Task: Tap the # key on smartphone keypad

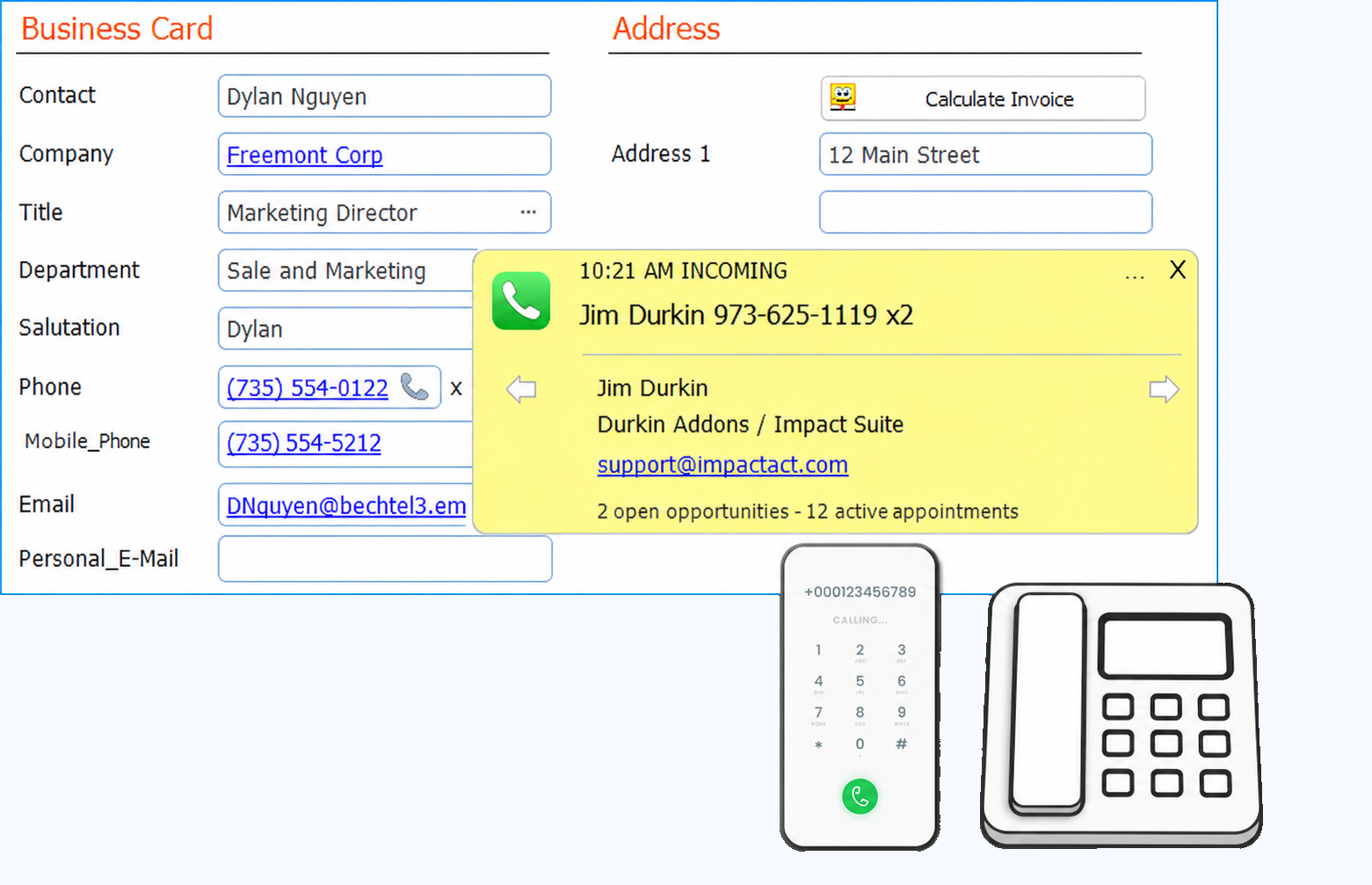Action: 901,744
